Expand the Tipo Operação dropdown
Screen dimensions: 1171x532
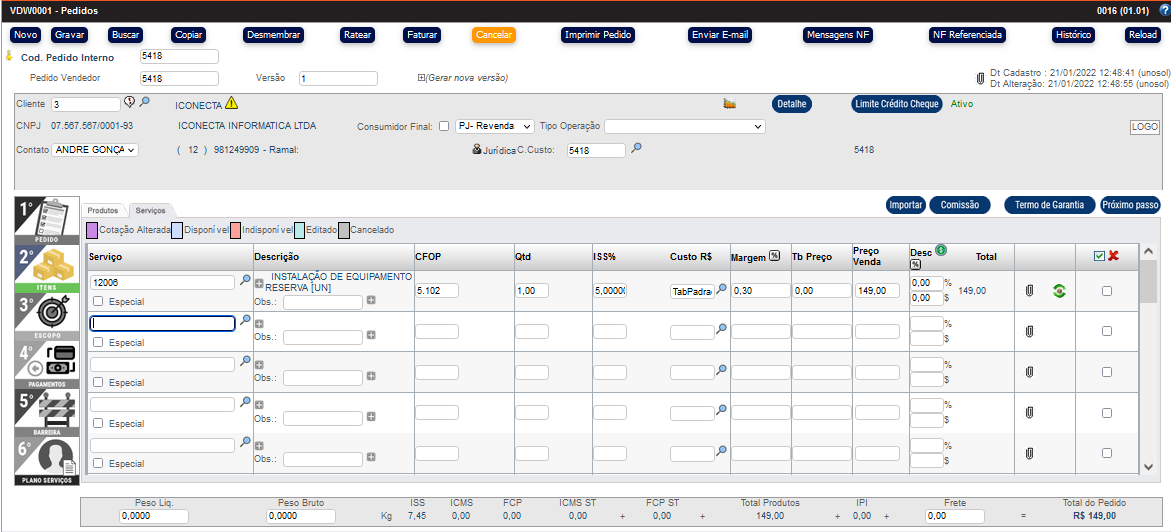[684, 127]
